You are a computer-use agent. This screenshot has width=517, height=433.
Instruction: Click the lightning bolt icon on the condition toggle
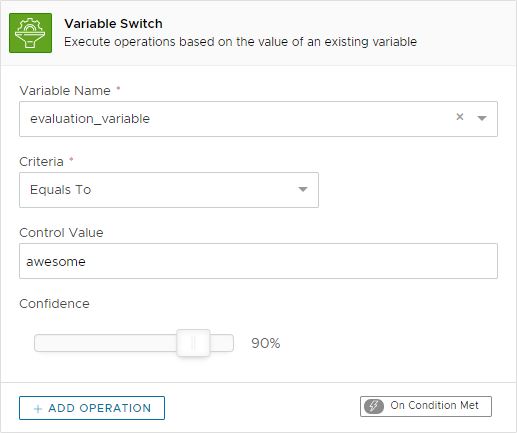pyautogui.click(x=374, y=406)
